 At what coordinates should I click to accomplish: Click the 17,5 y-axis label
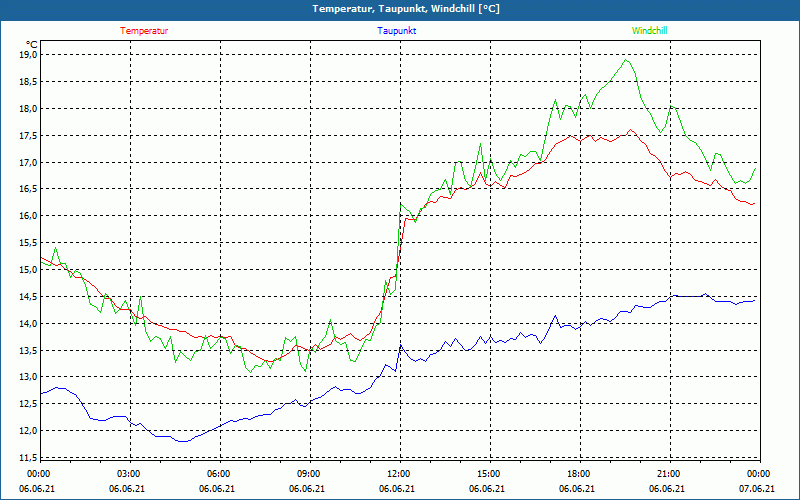pyautogui.click(x=29, y=136)
